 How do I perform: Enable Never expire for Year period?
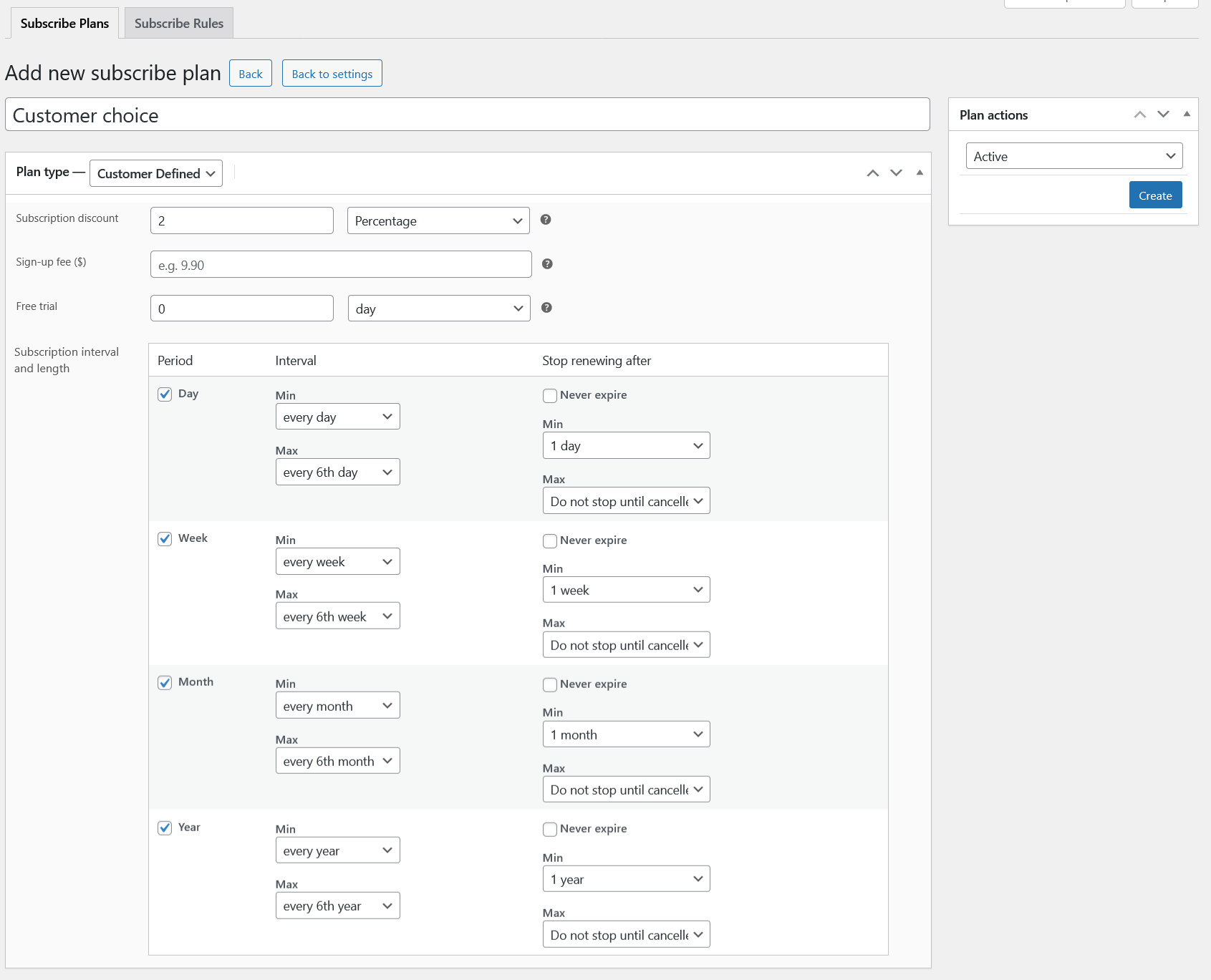550,830
